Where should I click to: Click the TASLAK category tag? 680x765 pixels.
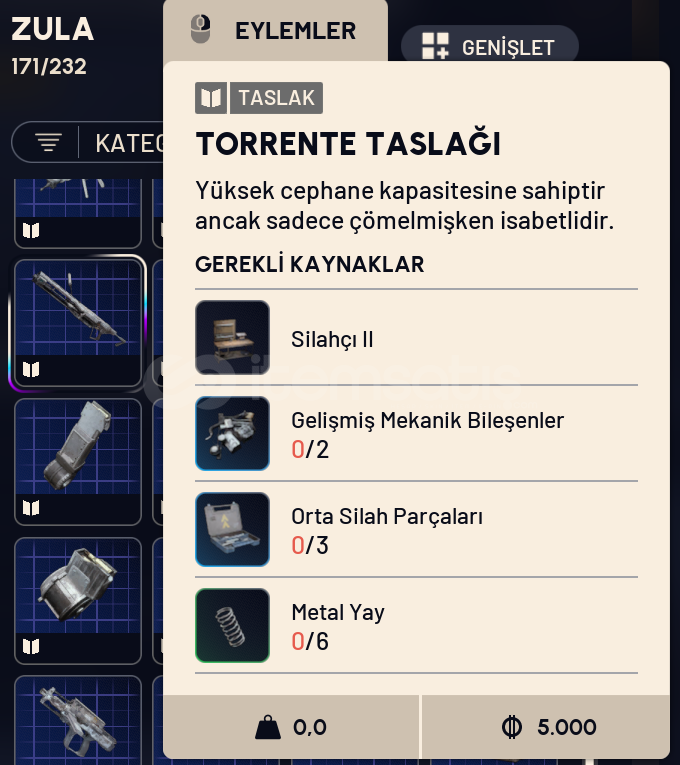(276, 98)
